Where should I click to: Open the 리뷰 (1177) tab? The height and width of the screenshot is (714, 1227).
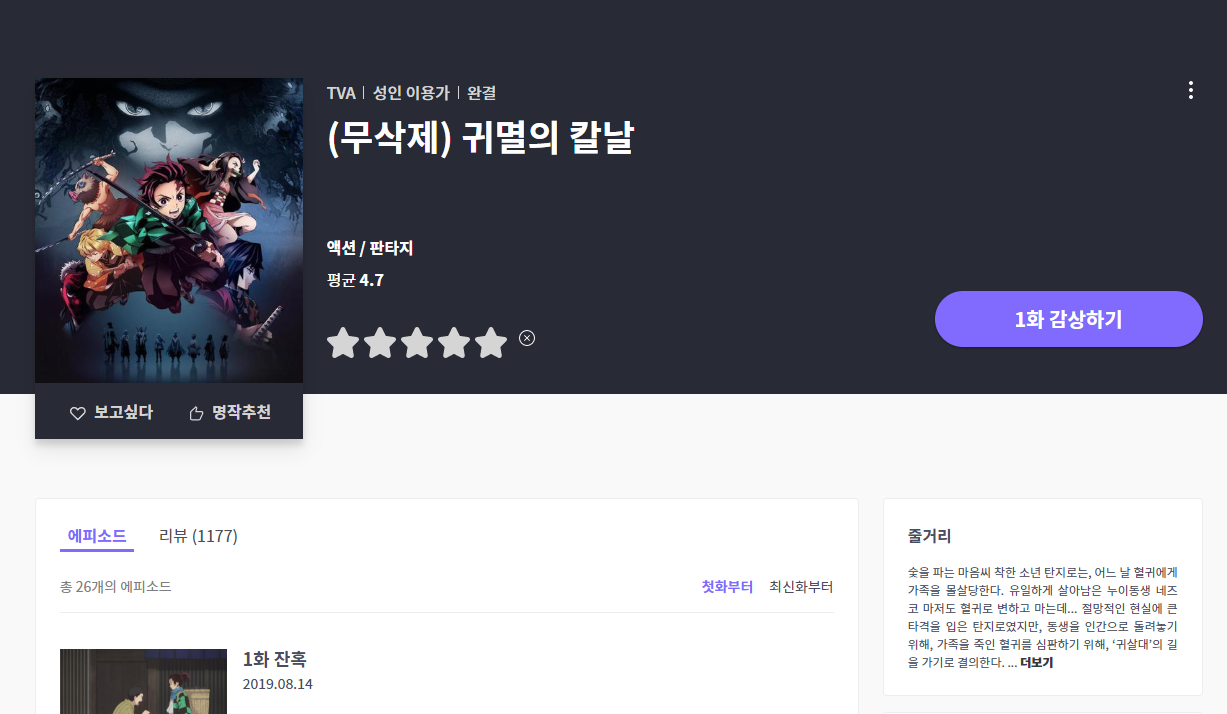pos(198,536)
